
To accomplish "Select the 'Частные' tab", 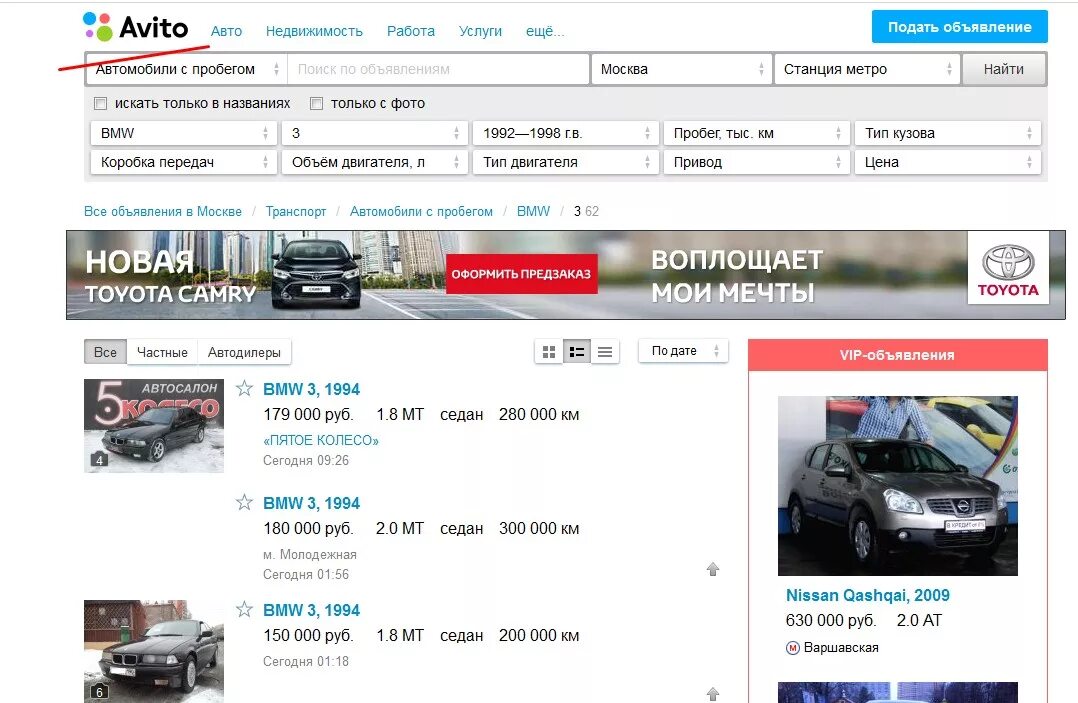I will tap(162, 352).
